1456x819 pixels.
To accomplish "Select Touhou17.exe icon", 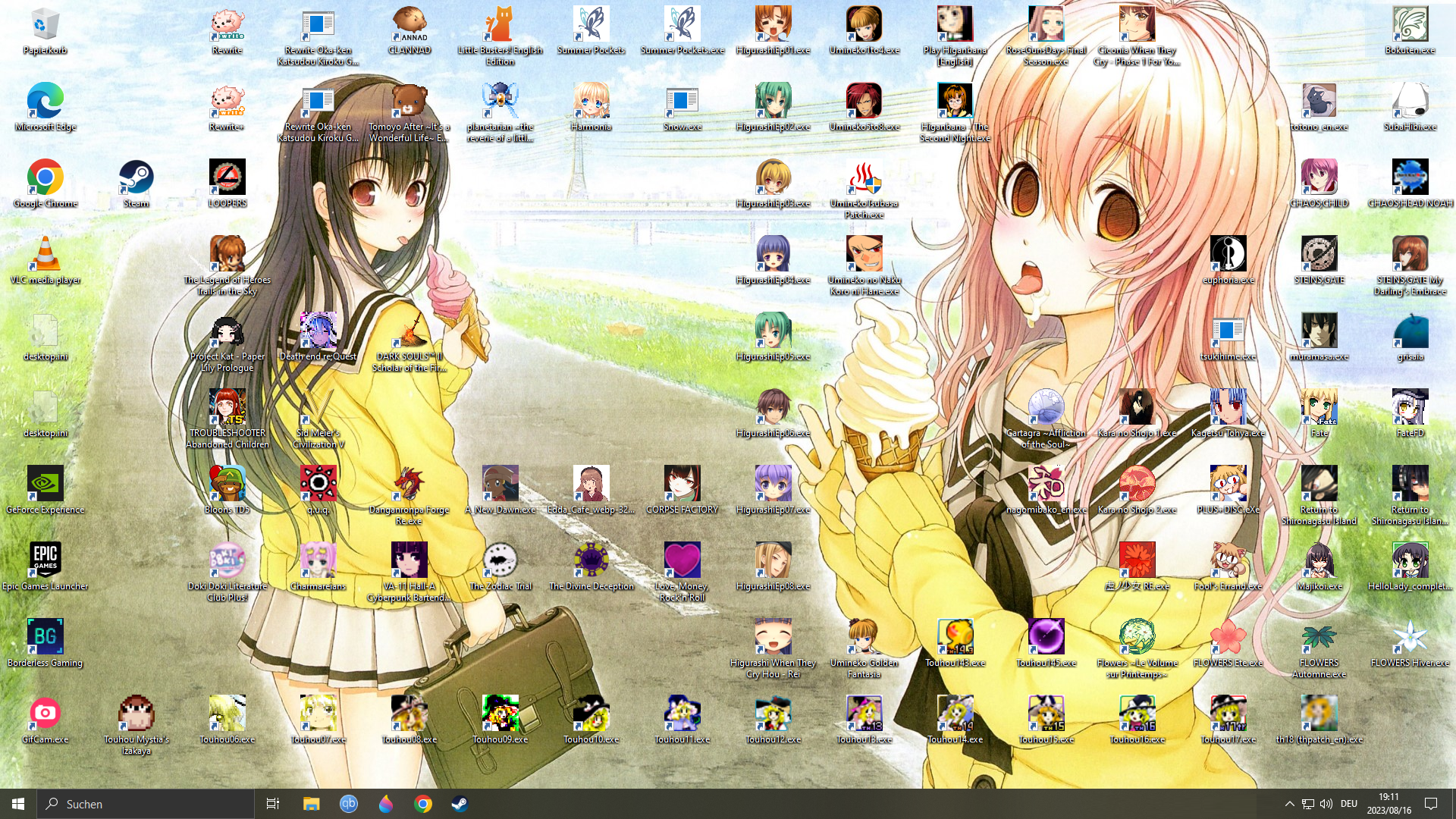I will tap(1228, 720).
